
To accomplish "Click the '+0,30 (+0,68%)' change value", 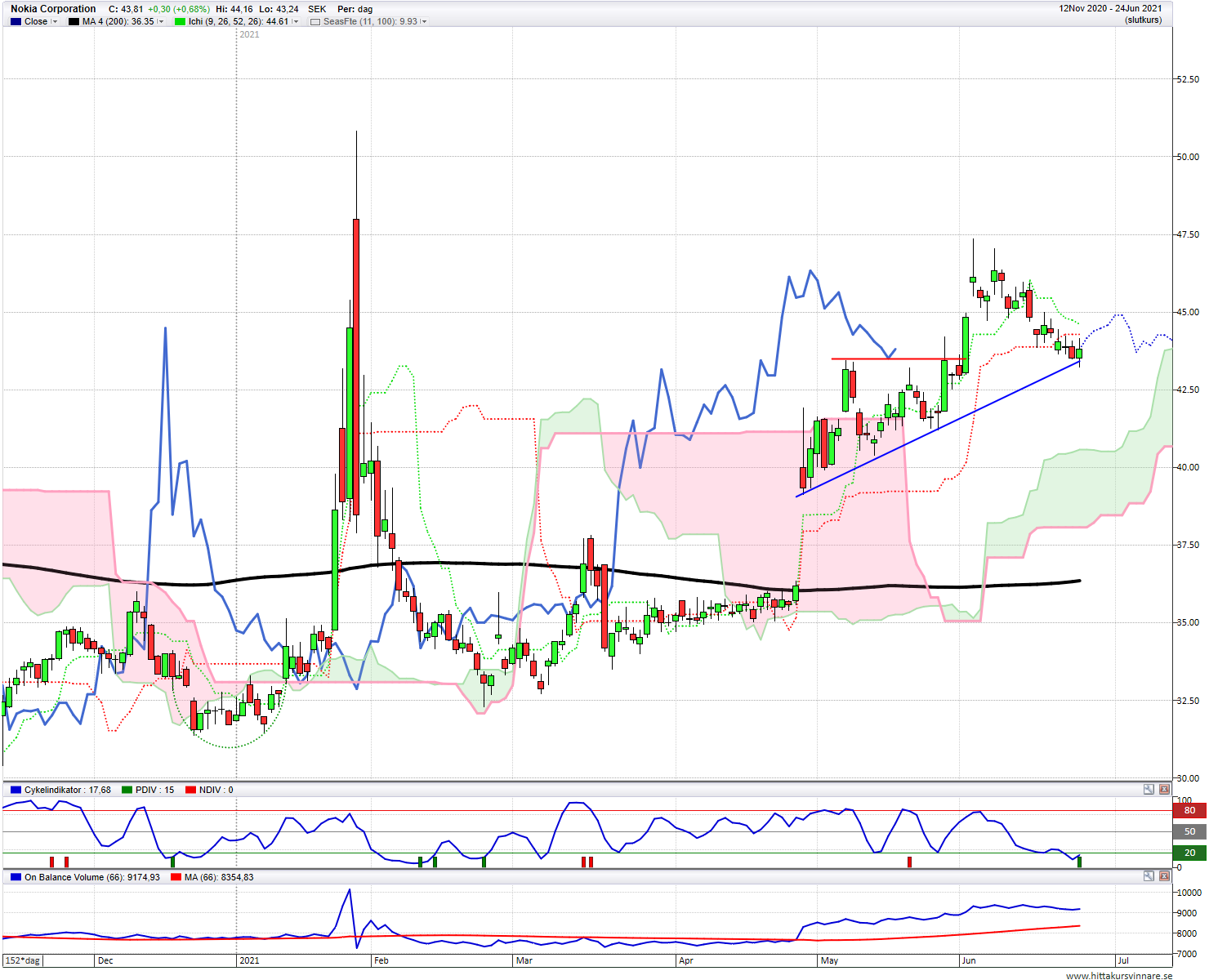I will (179, 10).
